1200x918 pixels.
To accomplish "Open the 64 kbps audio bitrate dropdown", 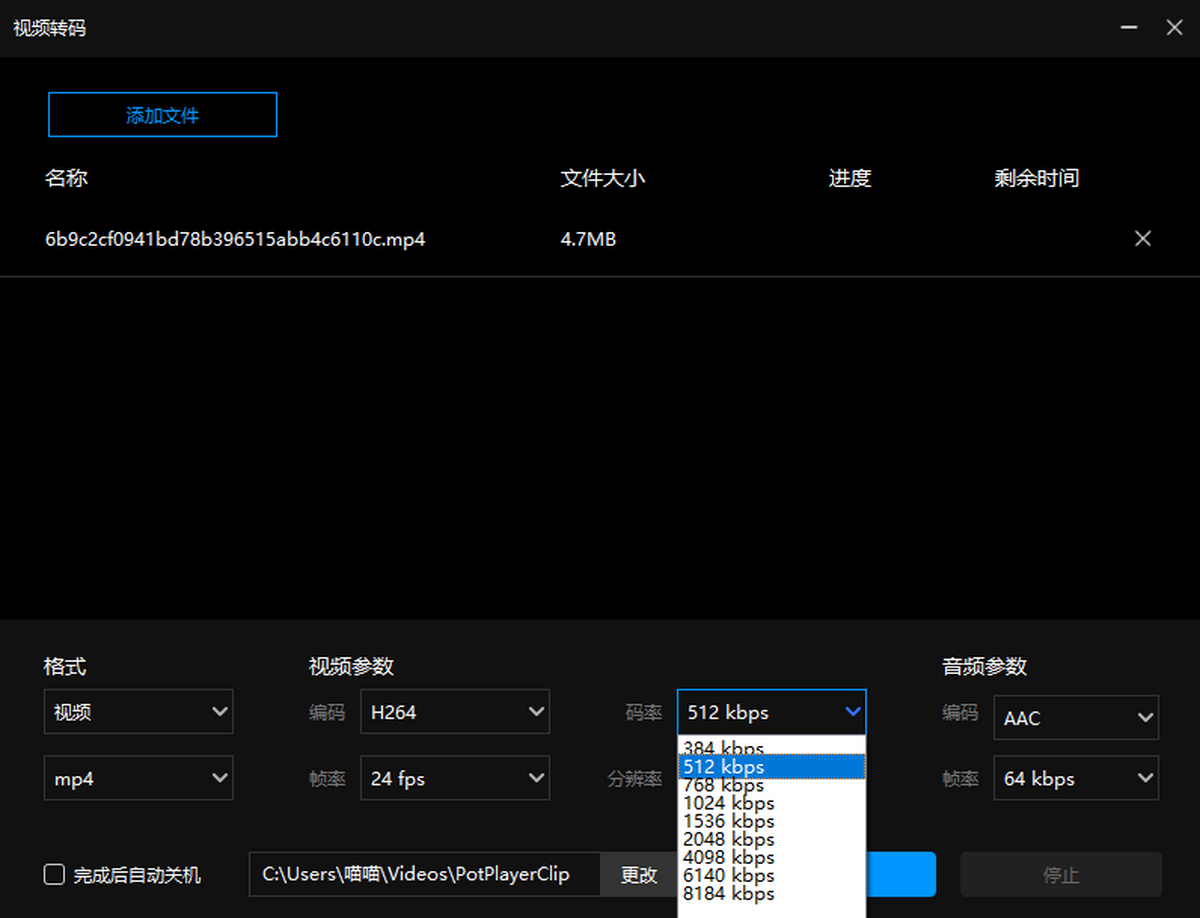I will coord(1075,778).
